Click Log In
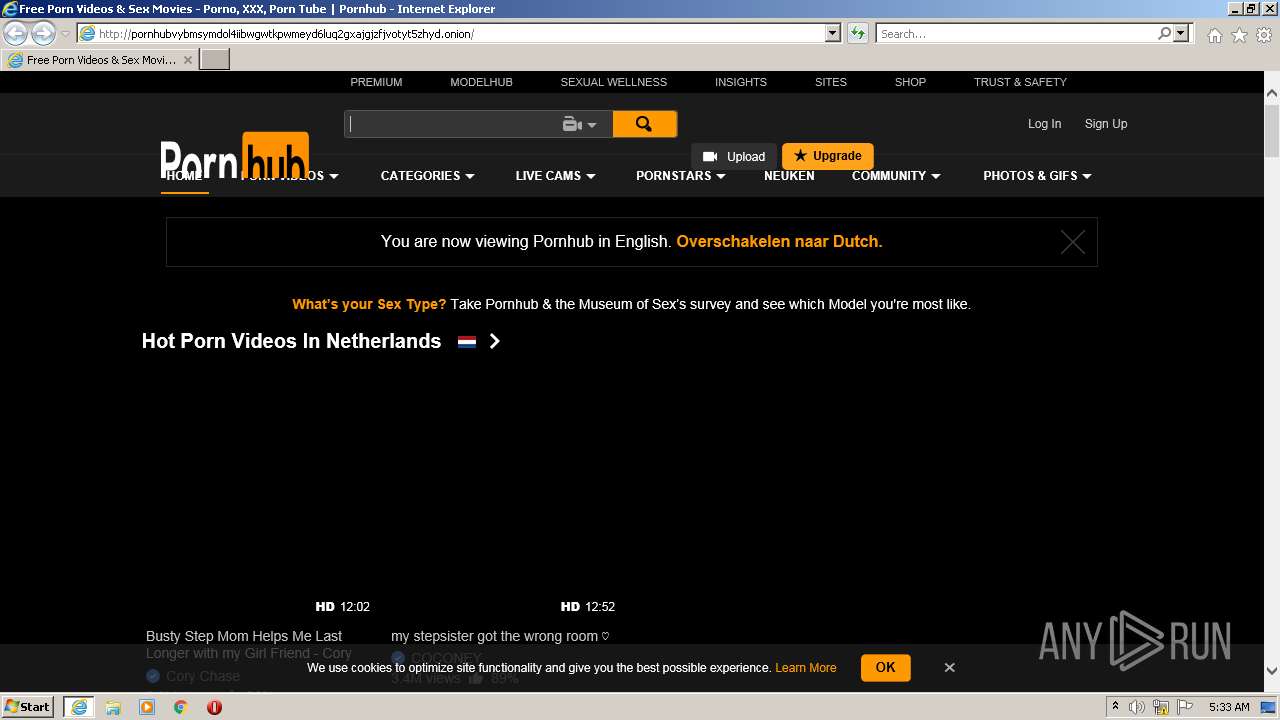Image resolution: width=1280 pixels, height=720 pixels. coord(1044,124)
